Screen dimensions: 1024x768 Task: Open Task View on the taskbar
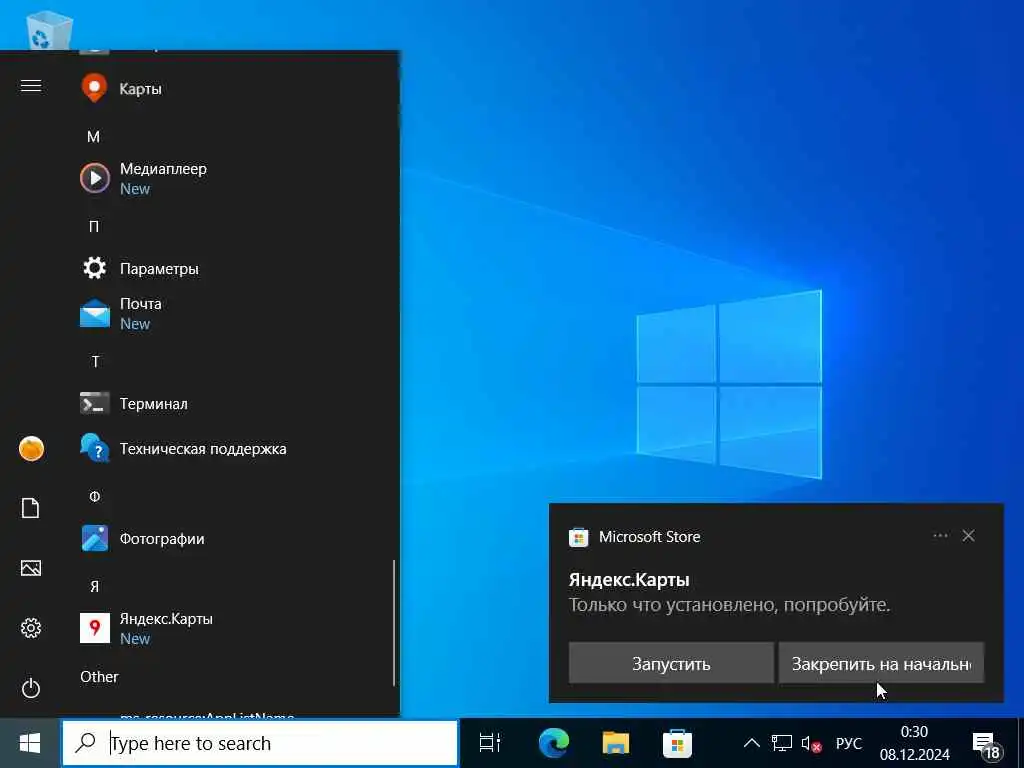coord(490,743)
